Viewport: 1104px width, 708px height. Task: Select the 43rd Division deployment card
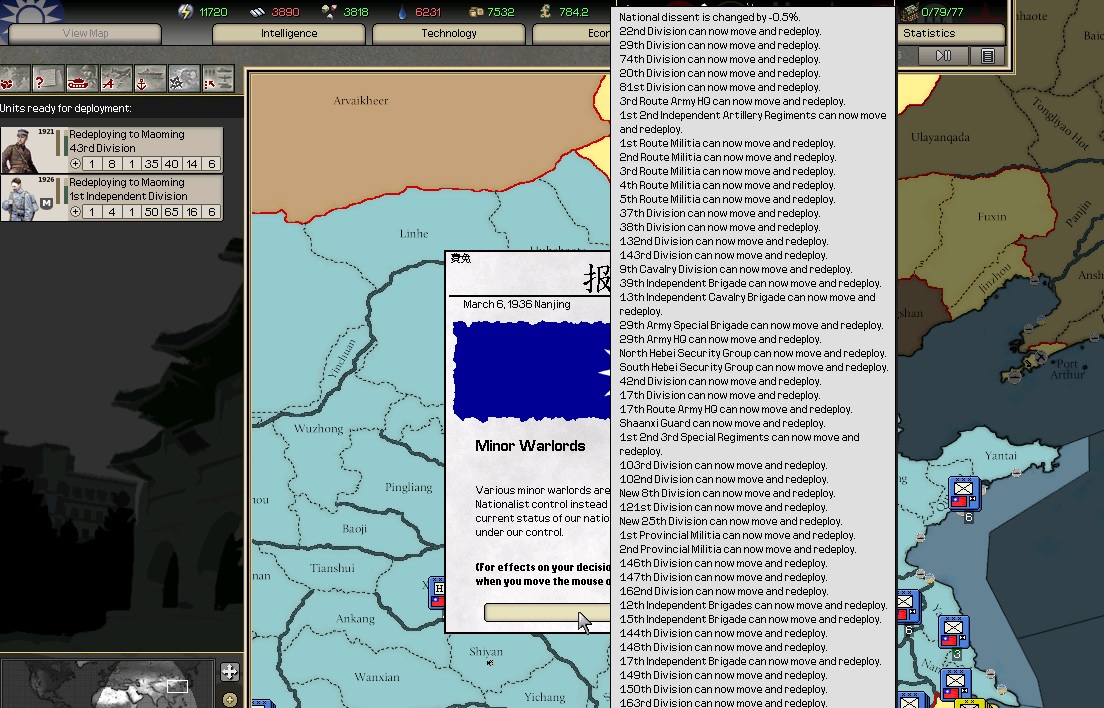click(x=112, y=150)
